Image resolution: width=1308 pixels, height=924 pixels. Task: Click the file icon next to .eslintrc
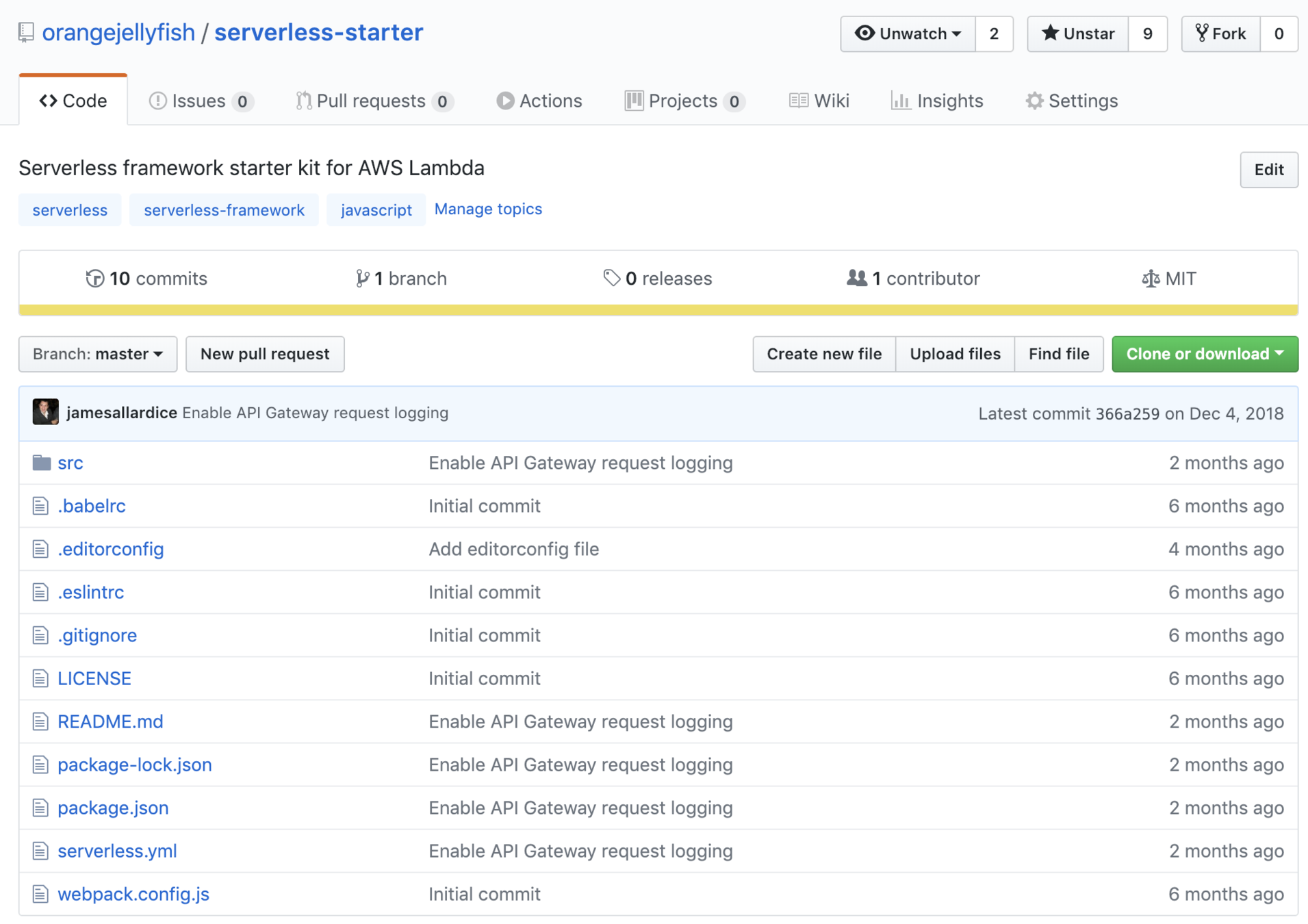[x=40, y=593]
